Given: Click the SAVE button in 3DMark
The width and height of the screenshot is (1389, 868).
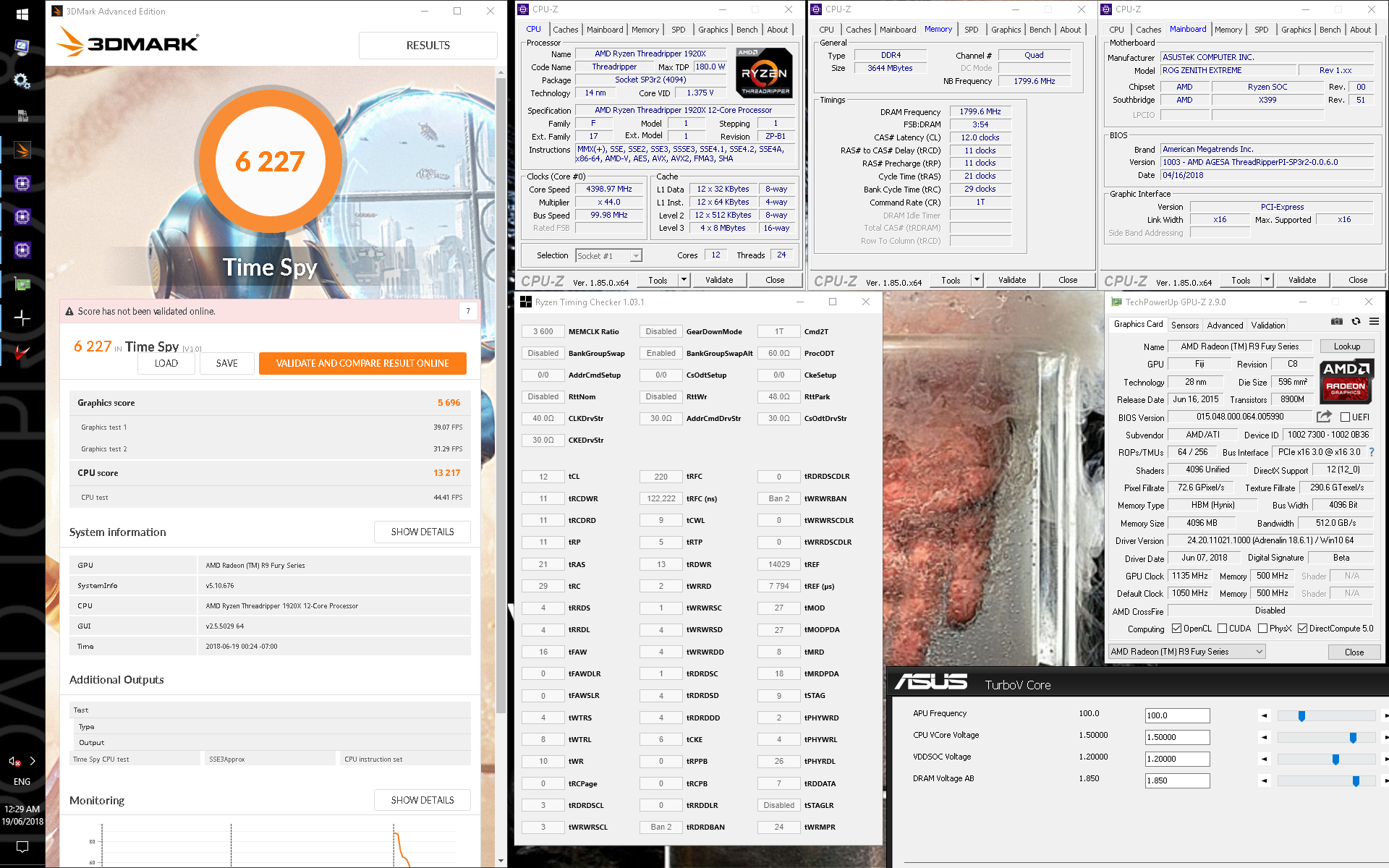Looking at the screenshot, I should (226, 363).
